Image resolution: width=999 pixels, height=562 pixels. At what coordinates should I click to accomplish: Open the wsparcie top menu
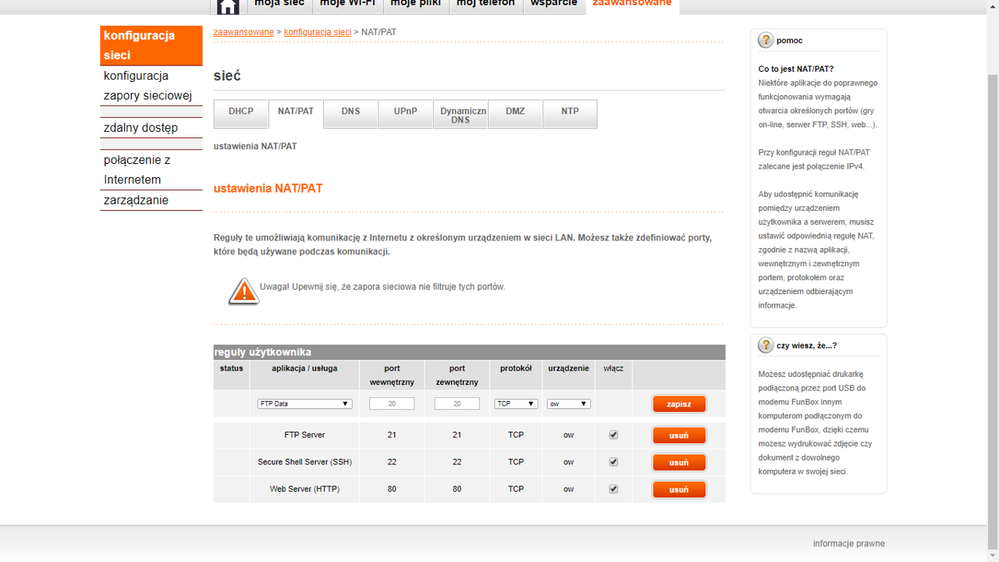pos(554,5)
